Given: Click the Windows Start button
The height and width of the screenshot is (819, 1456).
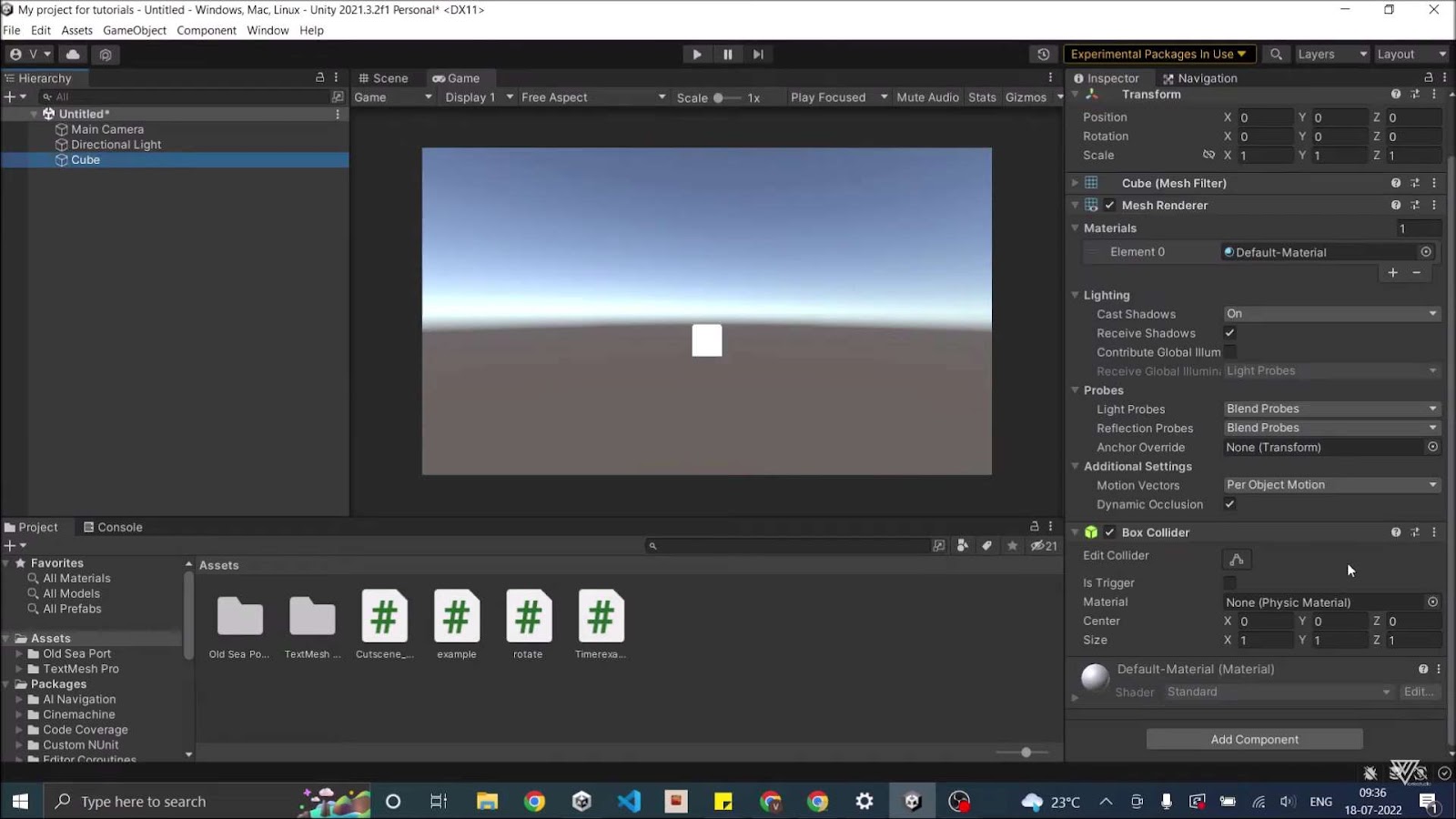Looking at the screenshot, I should [20, 802].
